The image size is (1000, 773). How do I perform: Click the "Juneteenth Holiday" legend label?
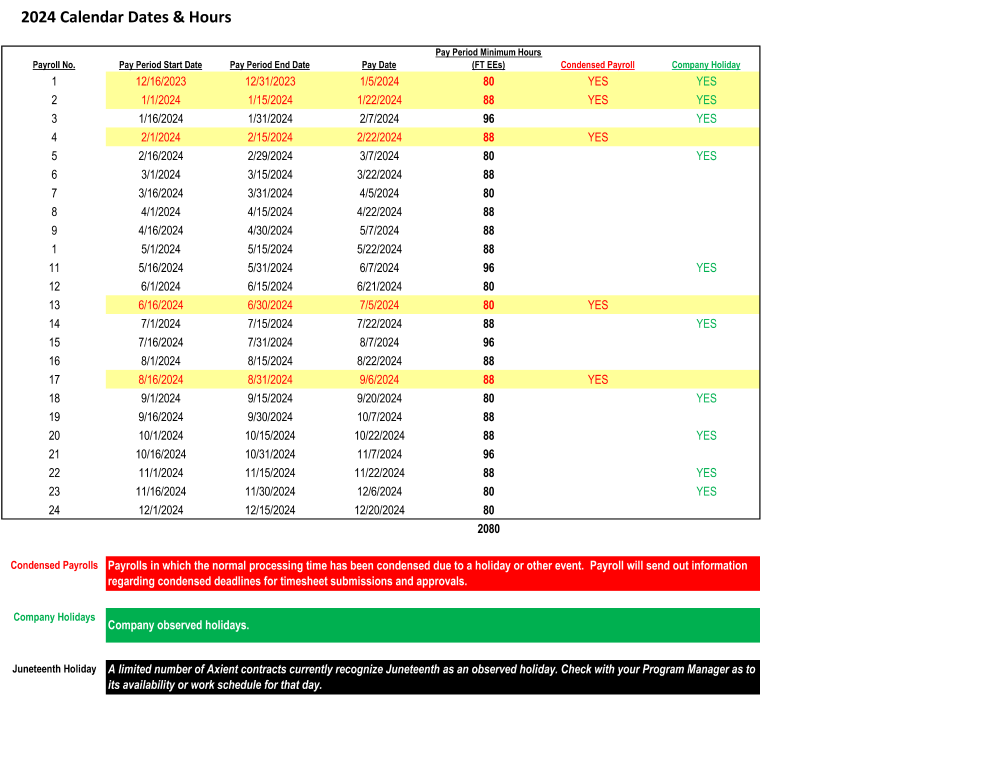(52, 669)
